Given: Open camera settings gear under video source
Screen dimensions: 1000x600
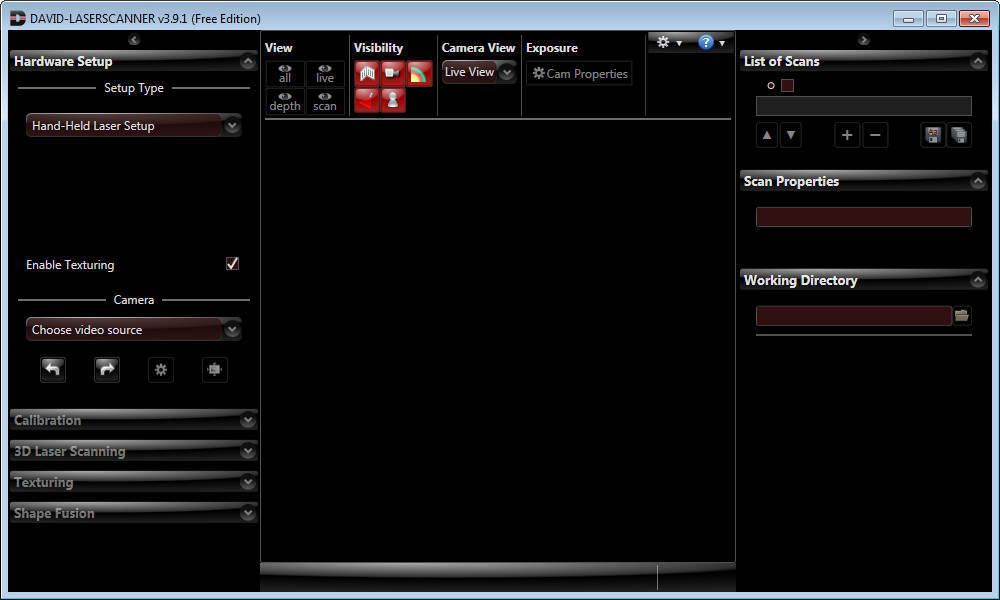Looking at the screenshot, I should [x=161, y=370].
